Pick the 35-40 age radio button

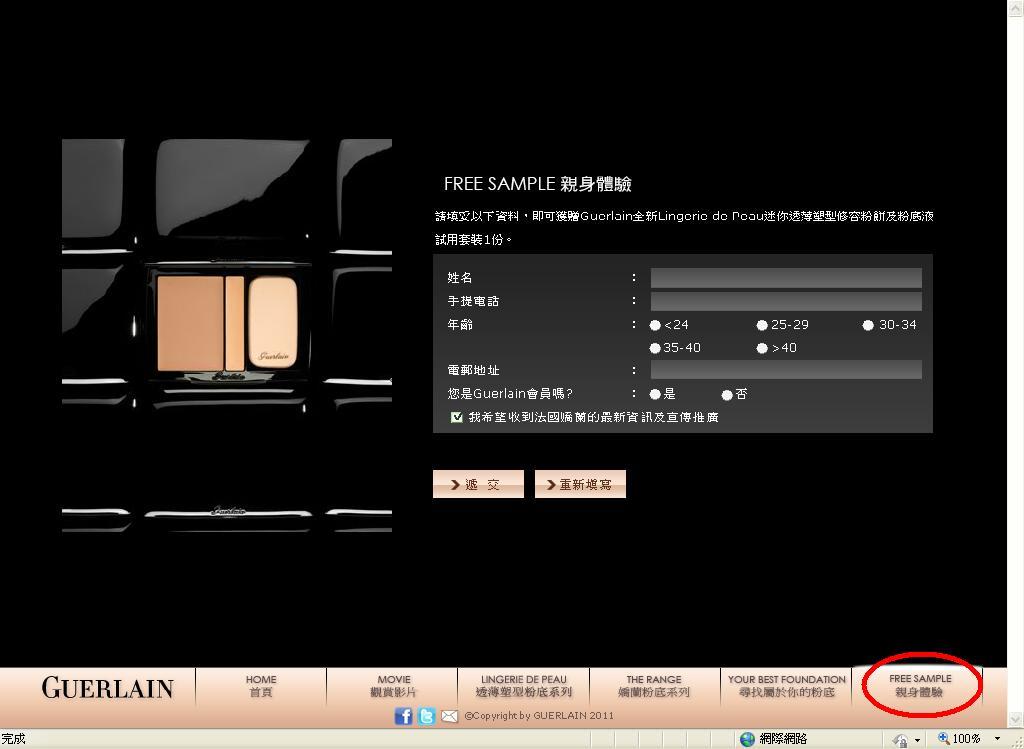tap(655, 349)
